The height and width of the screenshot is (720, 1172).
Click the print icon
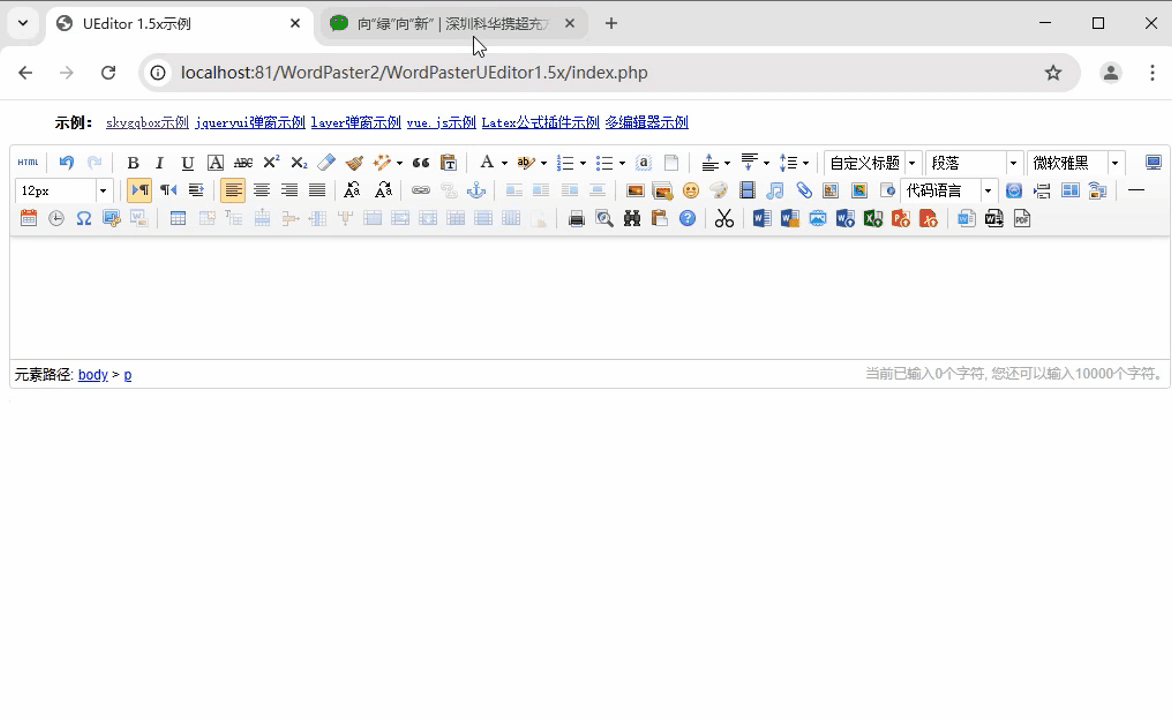point(577,219)
